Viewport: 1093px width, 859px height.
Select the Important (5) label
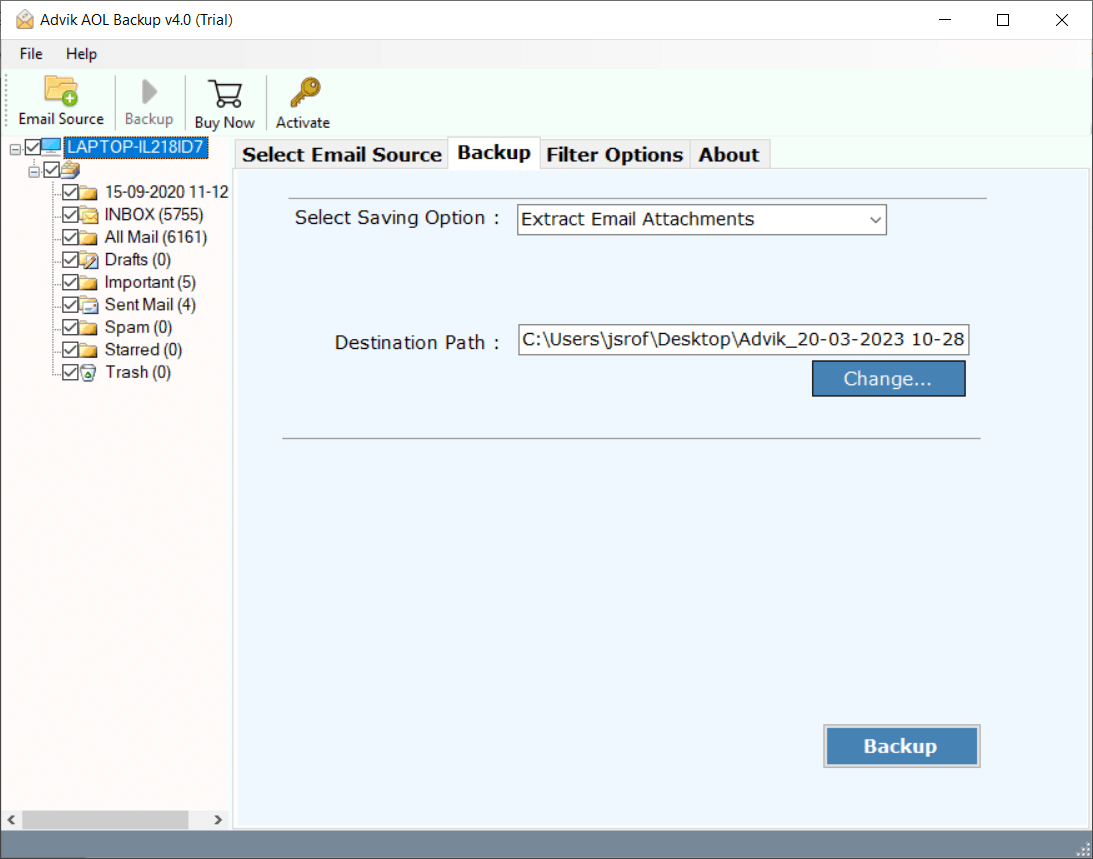pyautogui.click(x=151, y=282)
